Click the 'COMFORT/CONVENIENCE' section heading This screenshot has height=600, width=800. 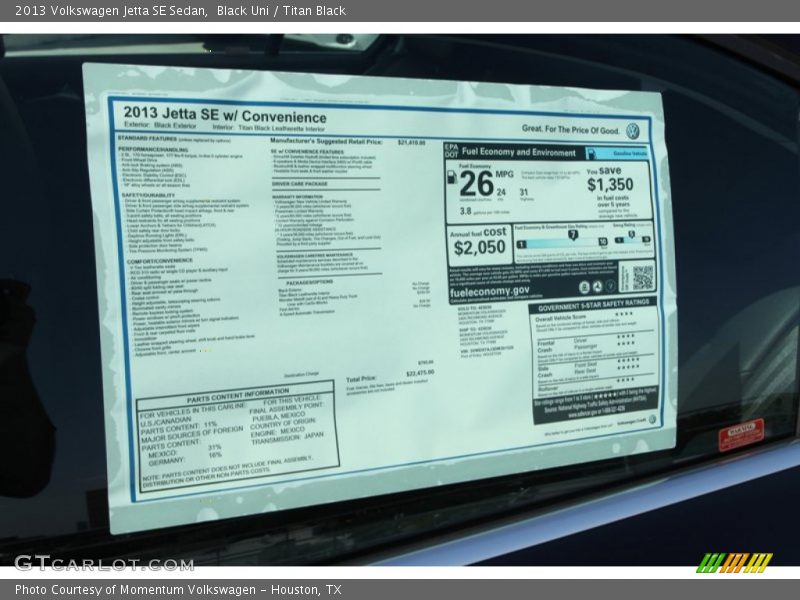[160, 261]
